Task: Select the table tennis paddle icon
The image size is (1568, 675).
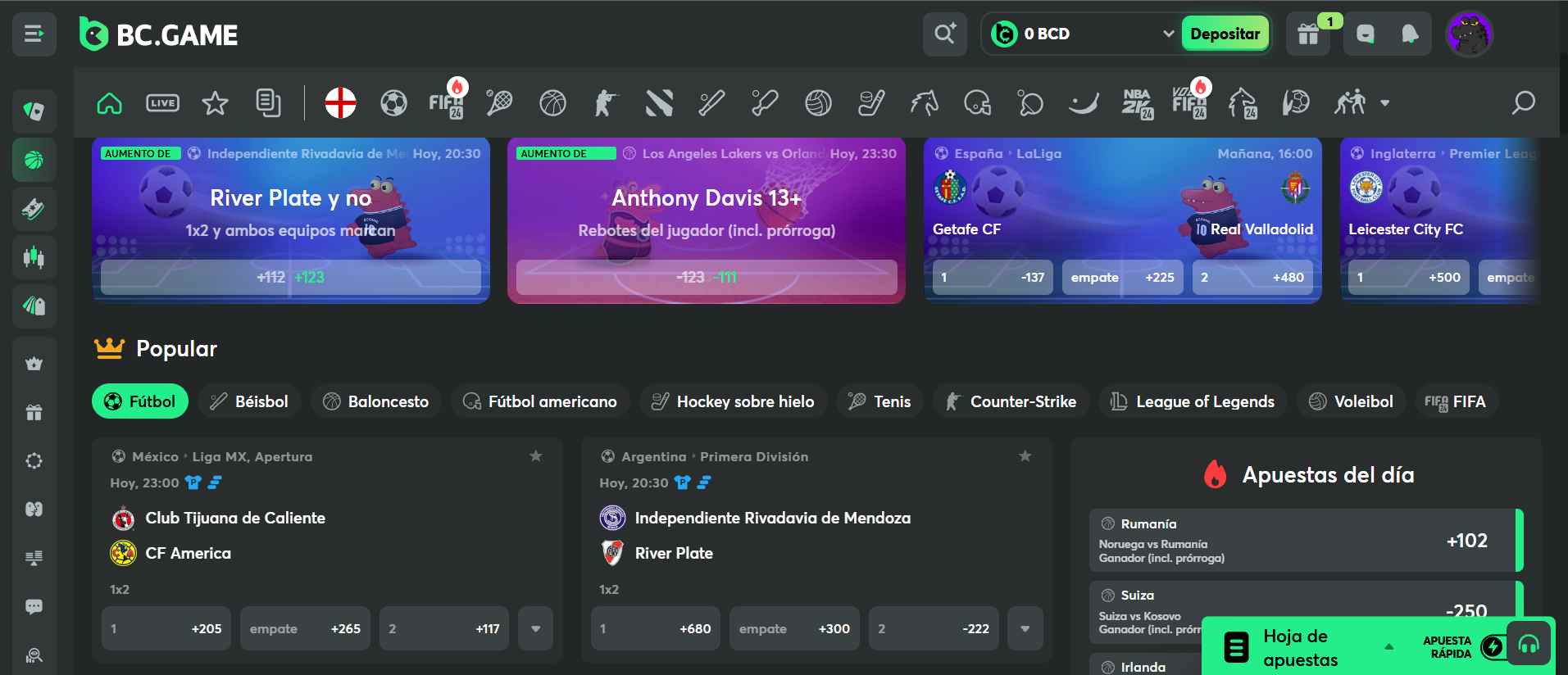Action: click(x=1029, y=103)
